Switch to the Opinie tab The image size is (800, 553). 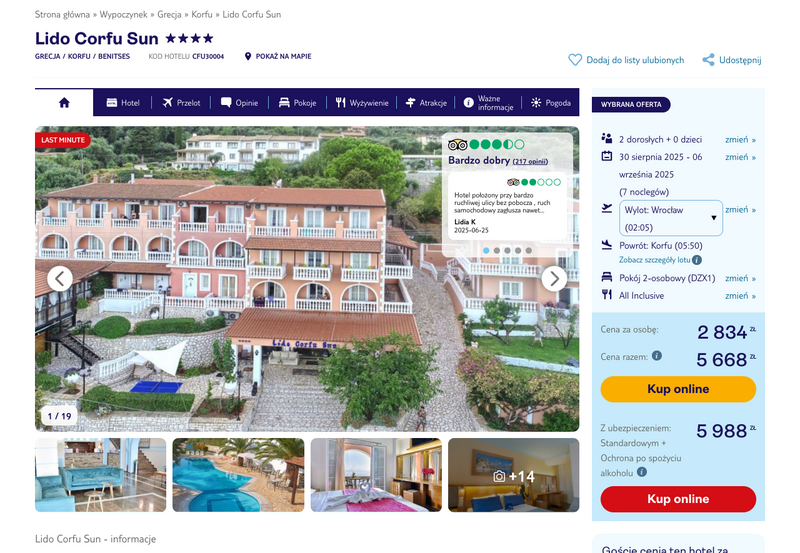point(239,103)
